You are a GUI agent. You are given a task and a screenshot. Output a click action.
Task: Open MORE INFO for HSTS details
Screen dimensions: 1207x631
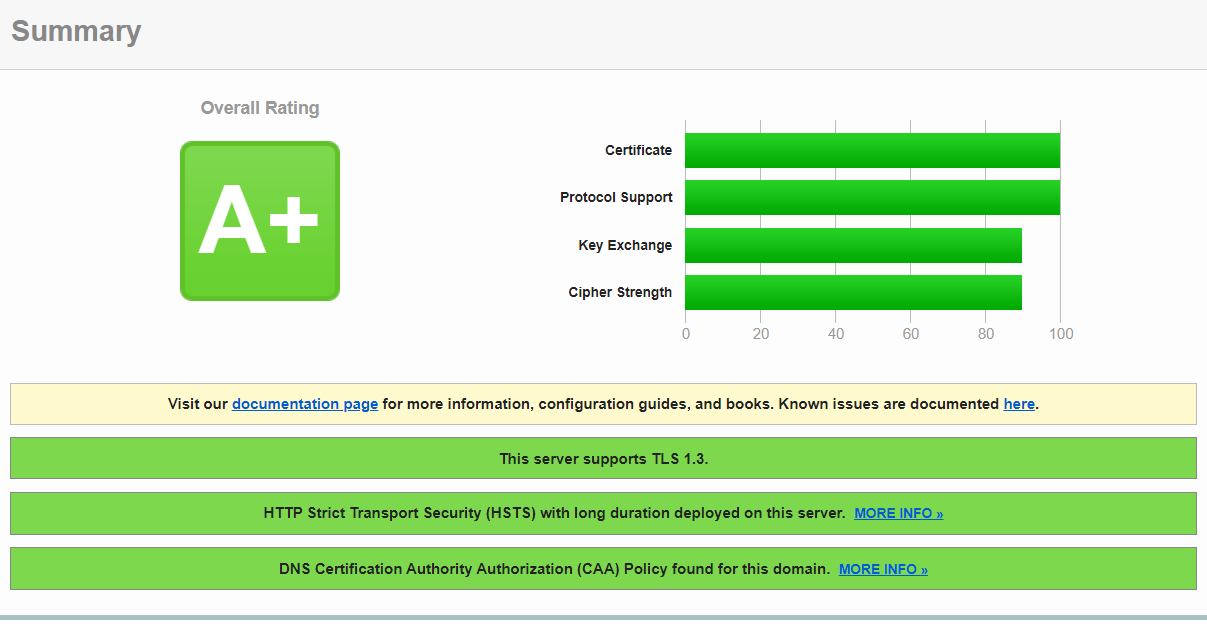click(898, 512)
